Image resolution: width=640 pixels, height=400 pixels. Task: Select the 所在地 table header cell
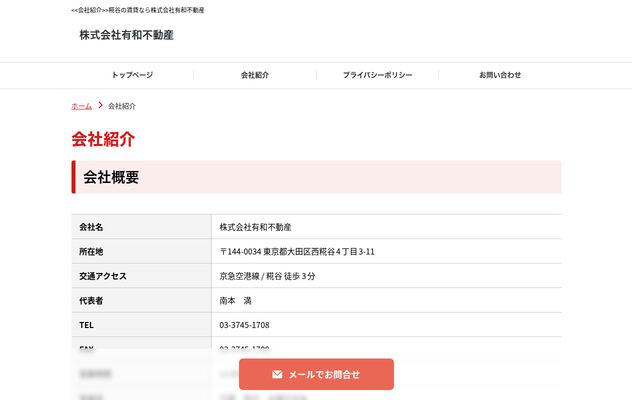142,251
